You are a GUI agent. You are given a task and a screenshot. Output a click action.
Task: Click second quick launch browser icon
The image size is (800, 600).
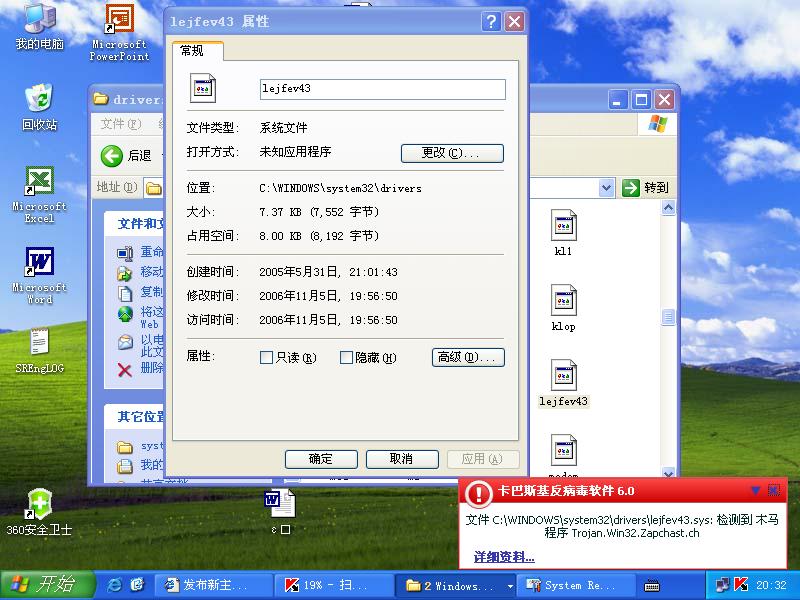[x=137, y=585]
